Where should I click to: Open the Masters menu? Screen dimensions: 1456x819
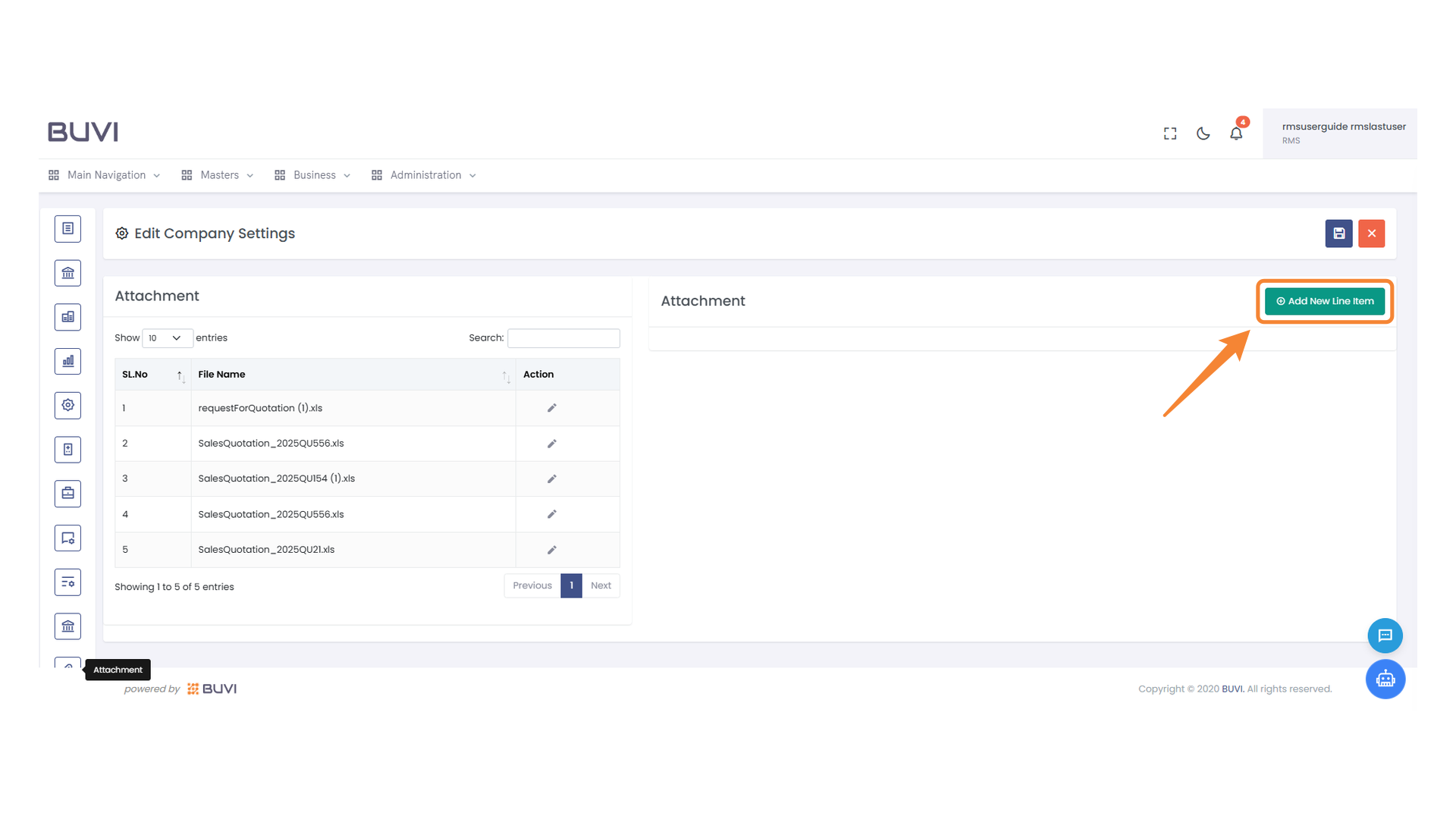click(218, 175)
